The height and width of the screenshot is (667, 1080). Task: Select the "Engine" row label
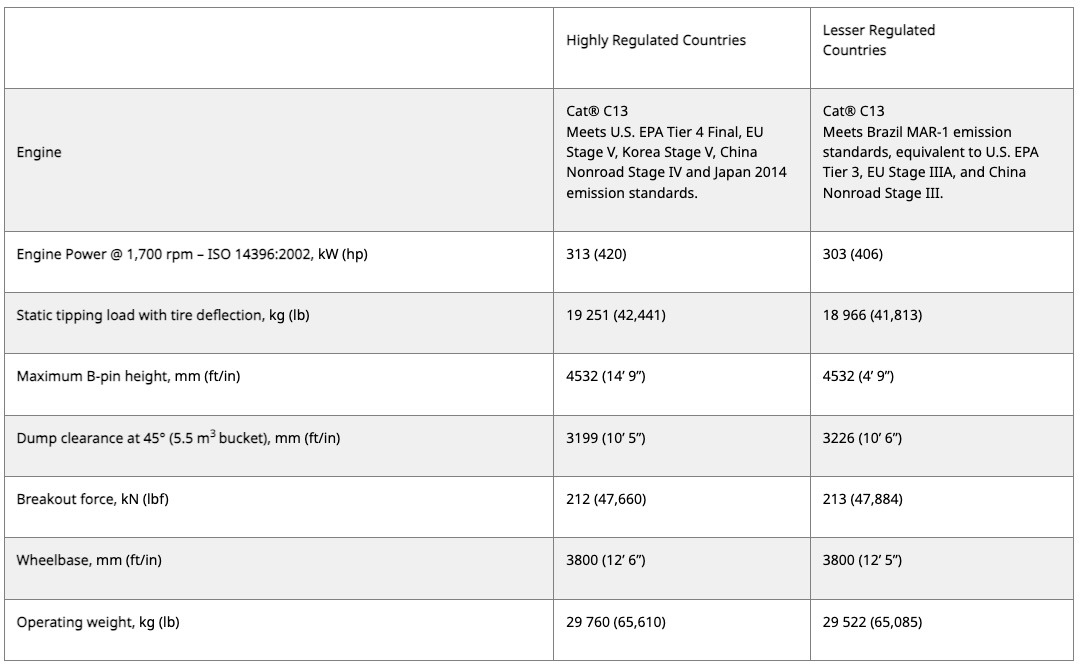39,152
